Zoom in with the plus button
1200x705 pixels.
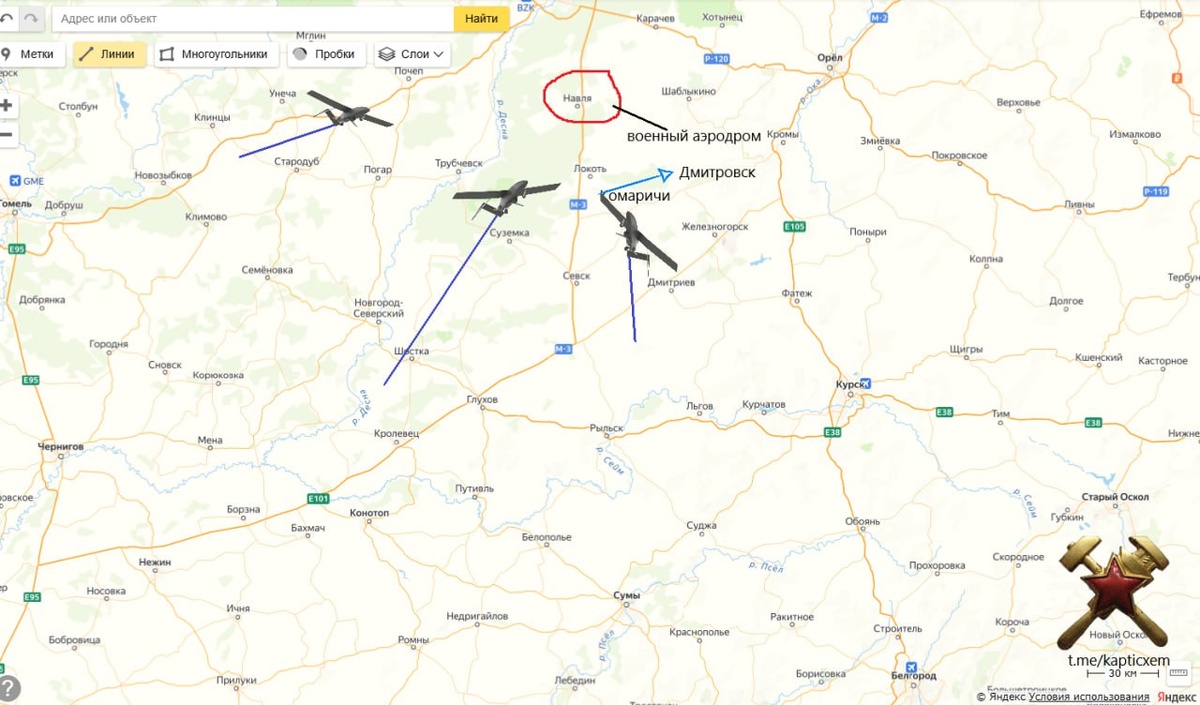6,105
